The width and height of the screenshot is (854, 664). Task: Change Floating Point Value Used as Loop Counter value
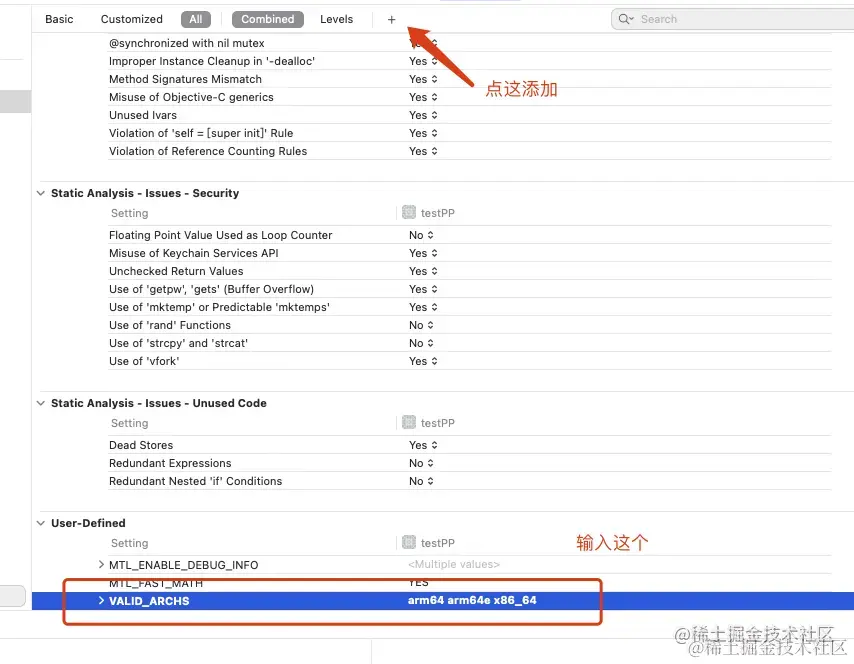pos(421,235)
